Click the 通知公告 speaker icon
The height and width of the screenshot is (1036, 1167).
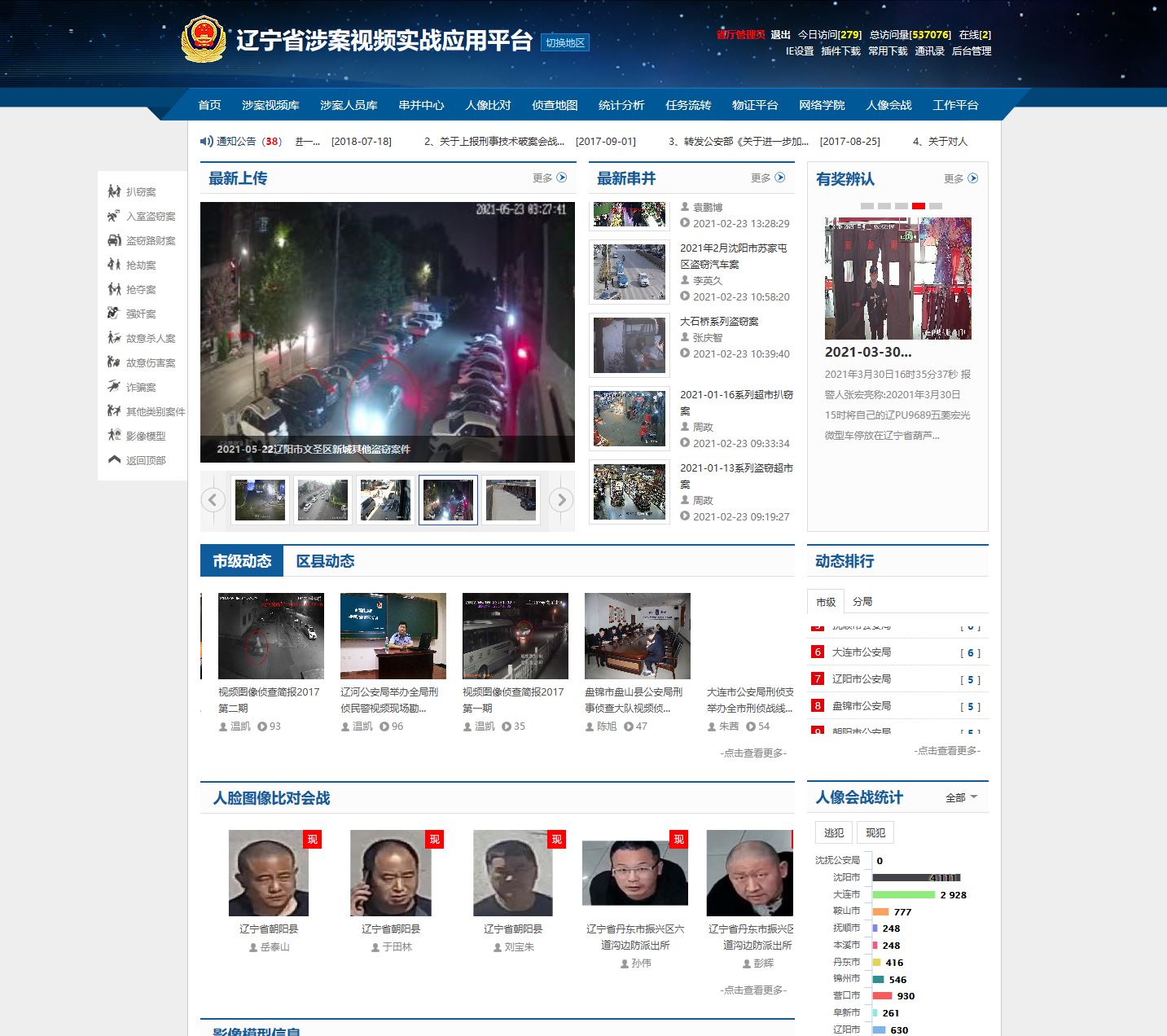pos(207,141)
